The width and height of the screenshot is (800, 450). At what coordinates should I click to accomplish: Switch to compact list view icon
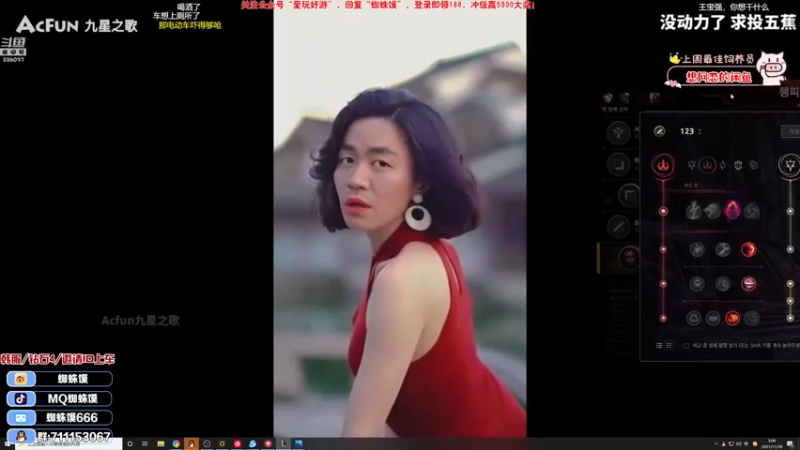(659, 346)
